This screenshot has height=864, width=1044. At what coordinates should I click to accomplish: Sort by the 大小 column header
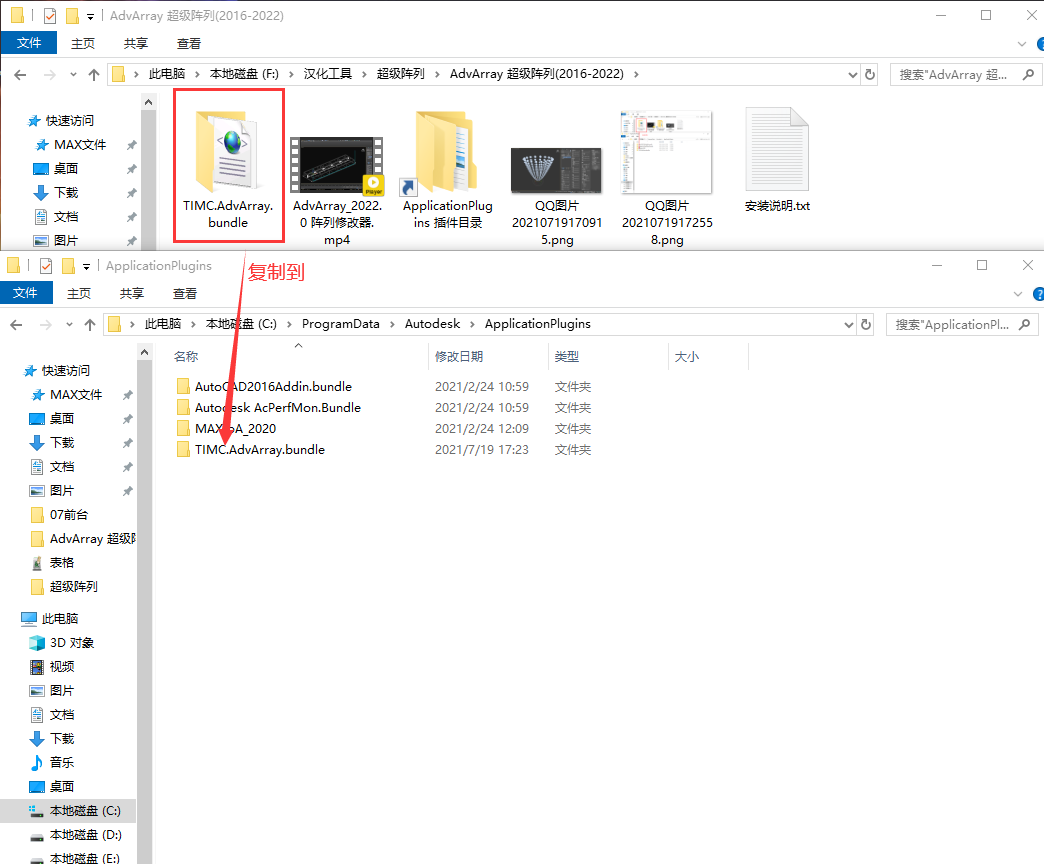point(686,357)
